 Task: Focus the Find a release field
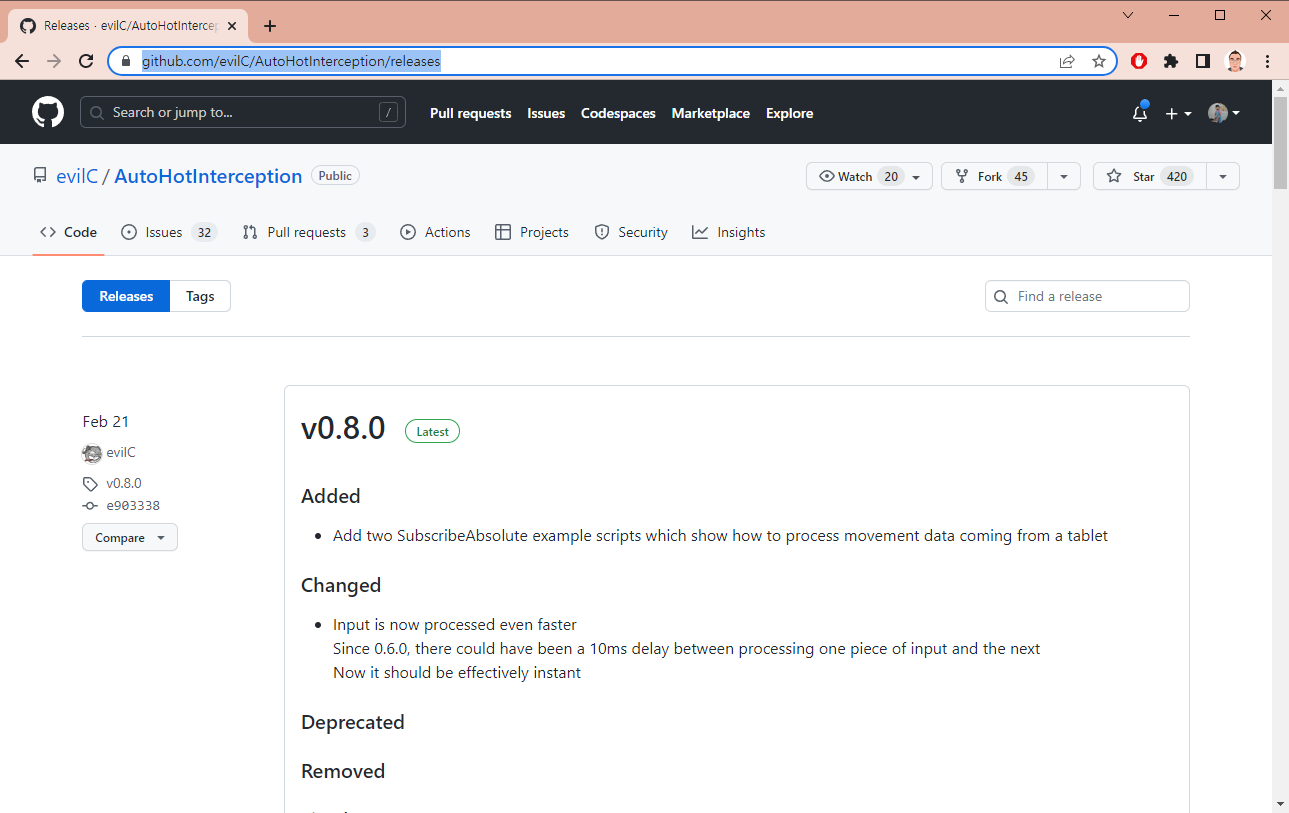[x=1087, y=296]
